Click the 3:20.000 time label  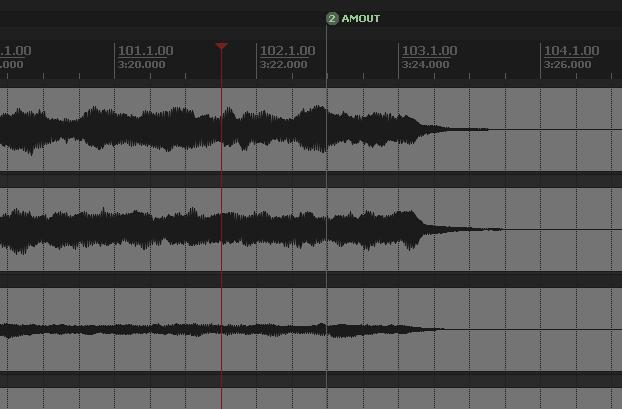[x=142, y=65]
